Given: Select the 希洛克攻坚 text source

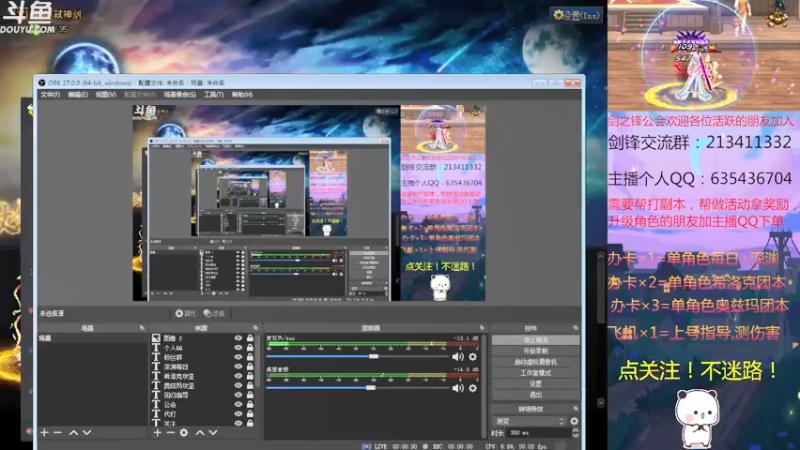Looking at the screenshot, I should (x=179, y=376).
